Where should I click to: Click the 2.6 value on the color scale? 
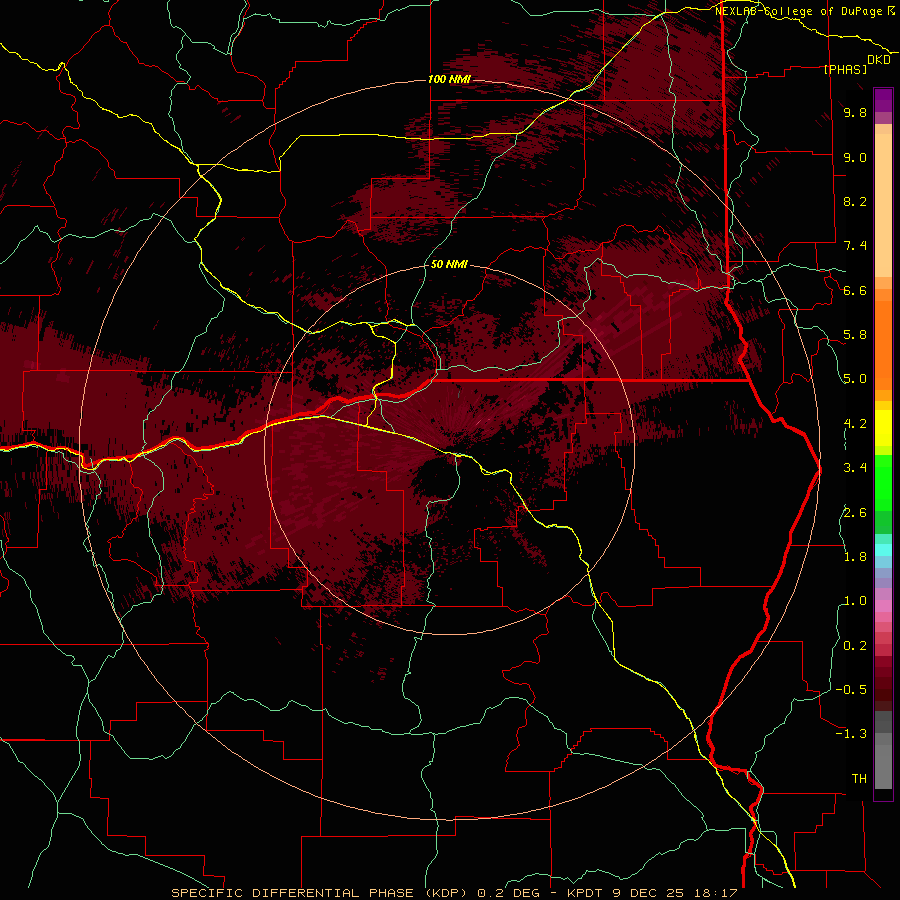click(x=855, y=513)
